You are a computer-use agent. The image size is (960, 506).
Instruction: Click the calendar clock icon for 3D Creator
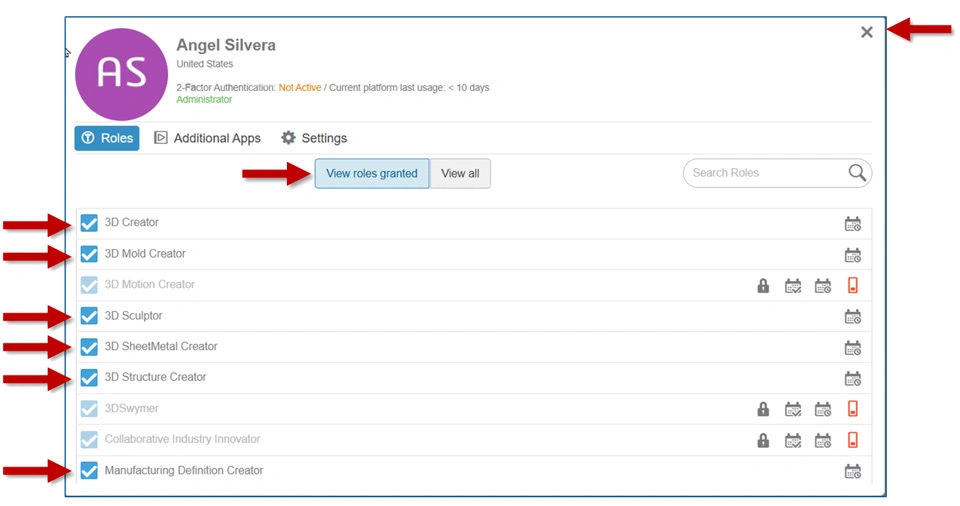pos(852,224)
